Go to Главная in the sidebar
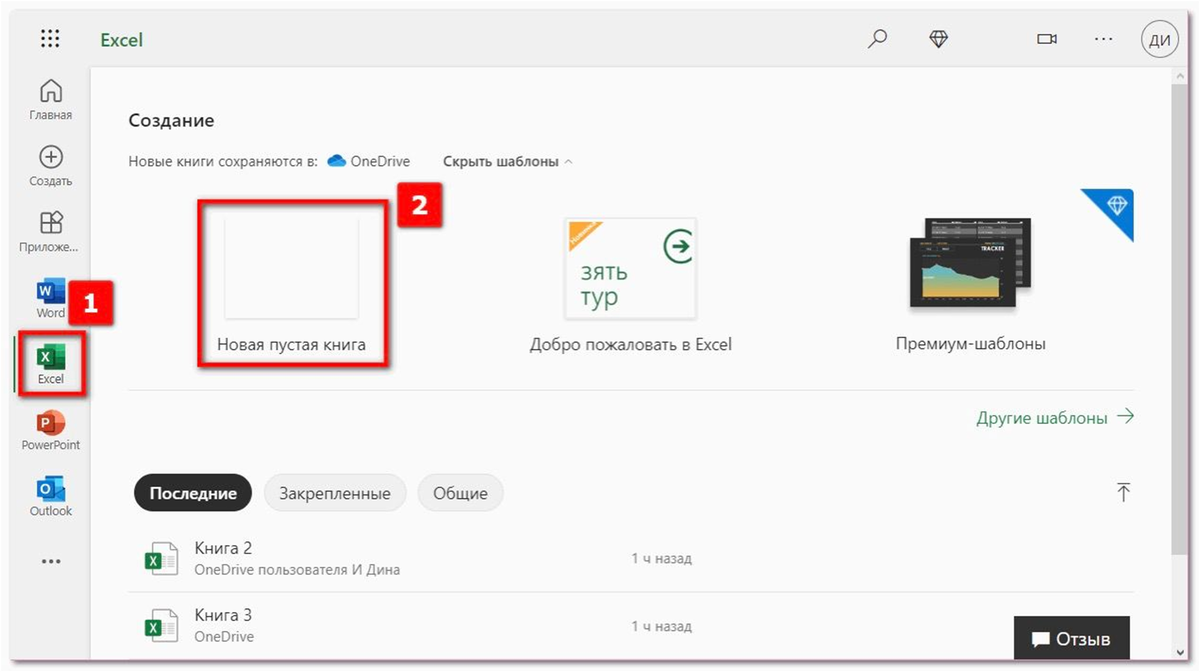This screenshot has height=672, width=1200. (50, 100)
